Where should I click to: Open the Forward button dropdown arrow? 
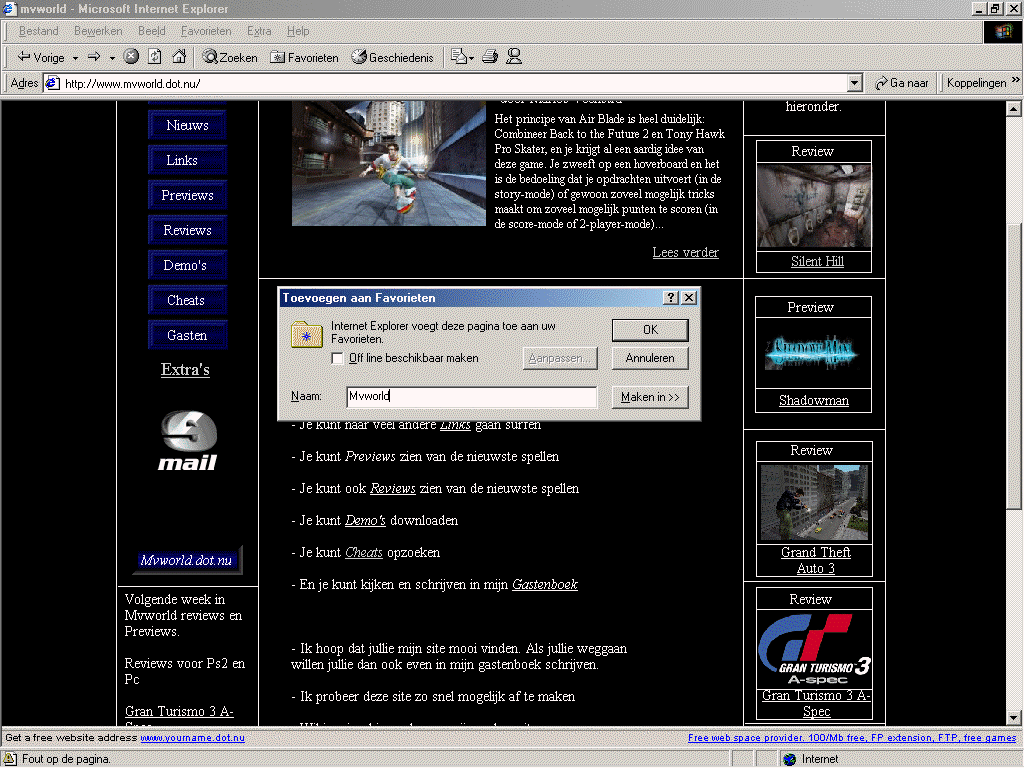[112, 58]
